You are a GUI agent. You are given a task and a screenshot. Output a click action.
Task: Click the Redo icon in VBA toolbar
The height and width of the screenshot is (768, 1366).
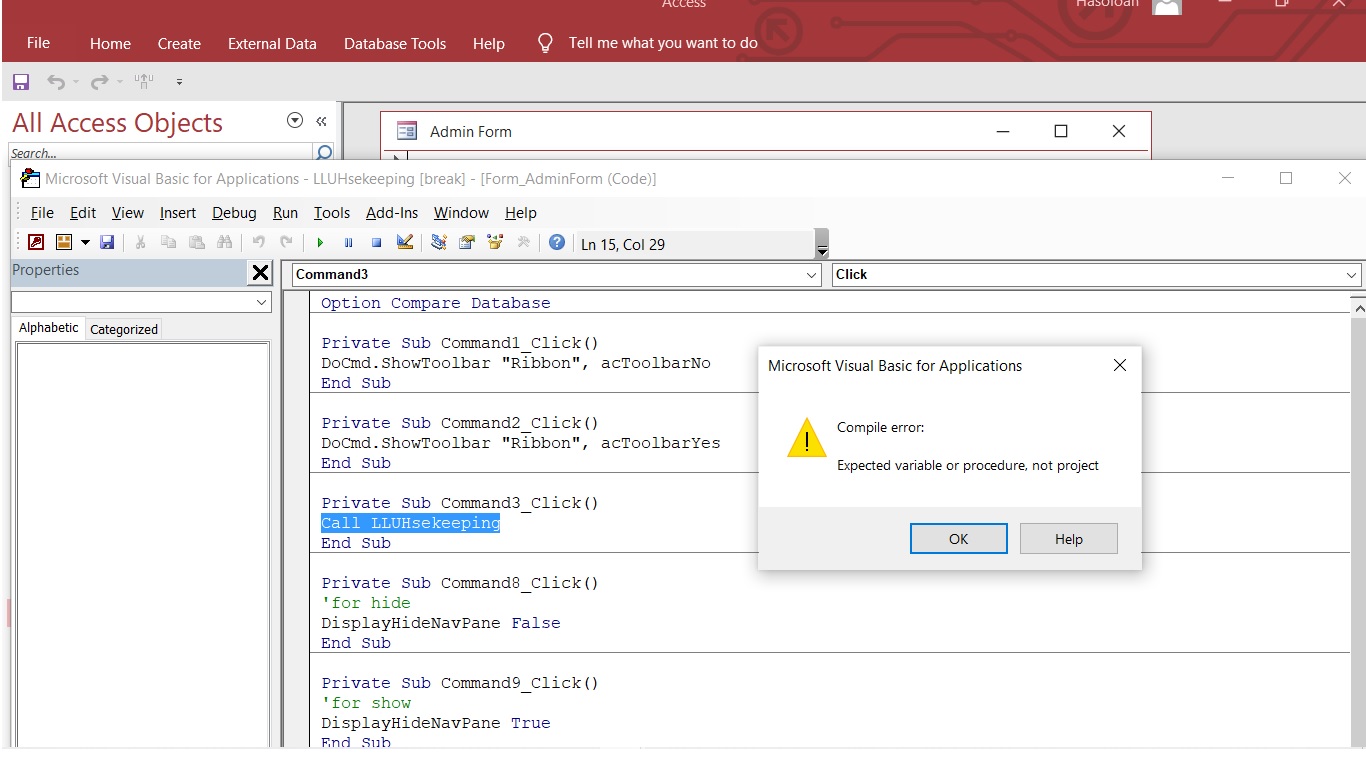[x=286, y=242]
